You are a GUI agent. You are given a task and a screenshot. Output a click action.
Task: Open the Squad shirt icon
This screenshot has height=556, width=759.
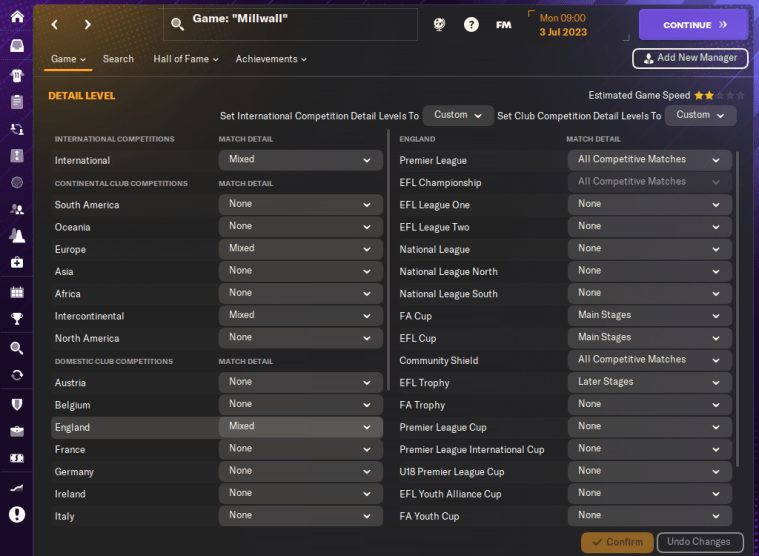tap(16, 75)
